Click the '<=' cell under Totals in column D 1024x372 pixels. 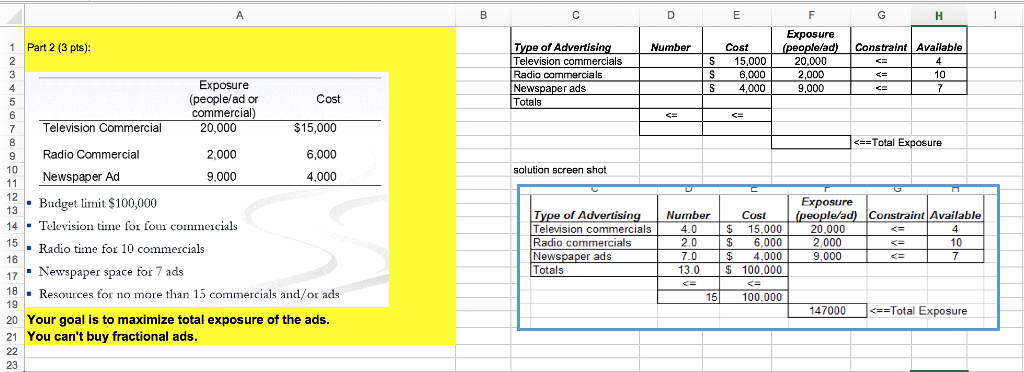671,116
